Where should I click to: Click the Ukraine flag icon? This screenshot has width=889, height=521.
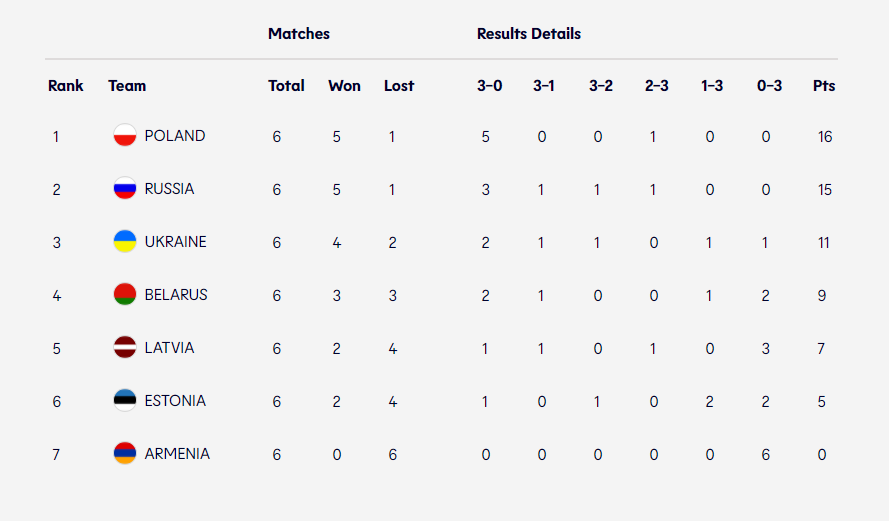(125, 242)
